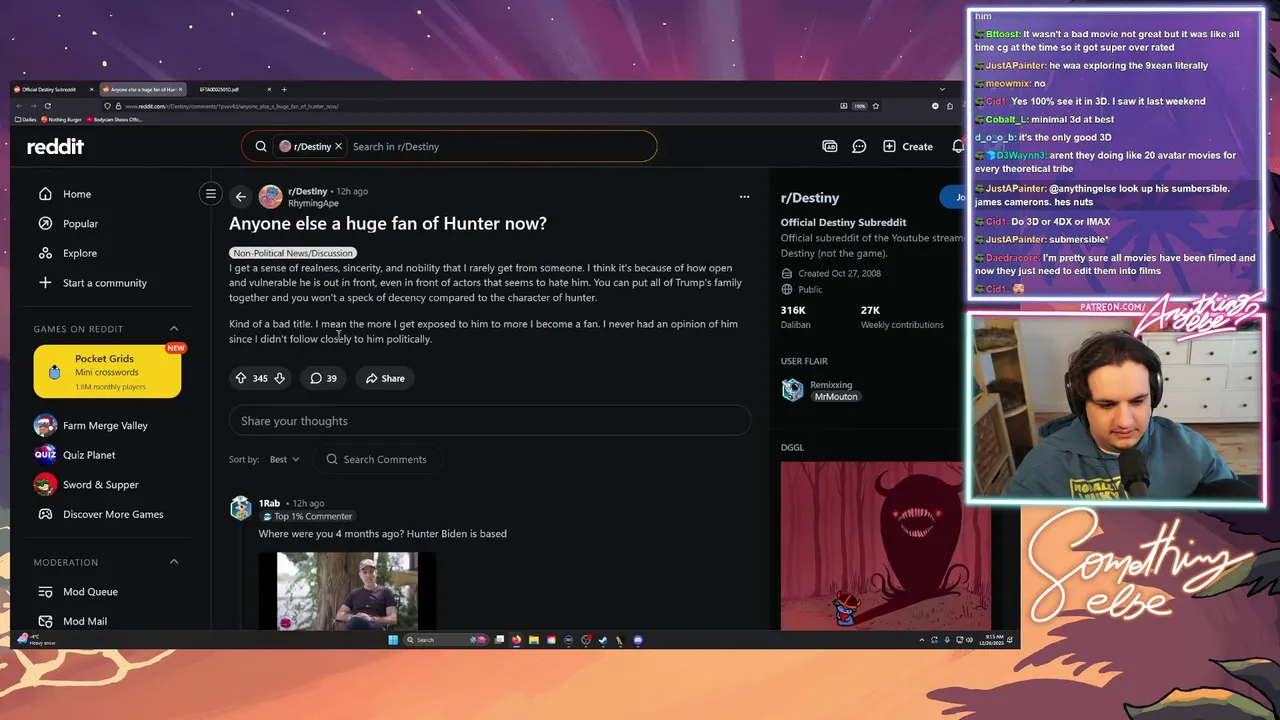This screenshot has width=1280, height=720.
Task: Click the Share your thoughts comment box
Action: [x=490, y=421]
